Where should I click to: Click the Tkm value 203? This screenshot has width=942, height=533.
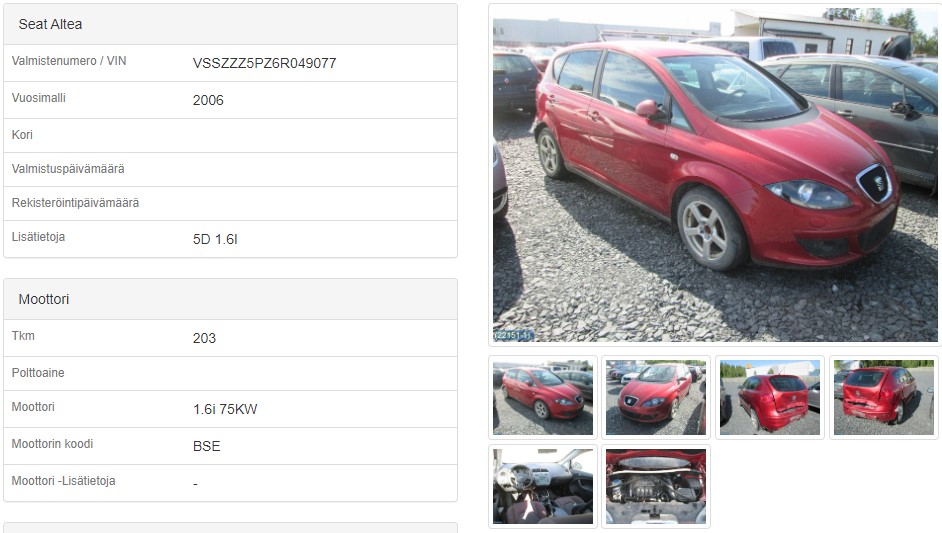coord(204,338)
